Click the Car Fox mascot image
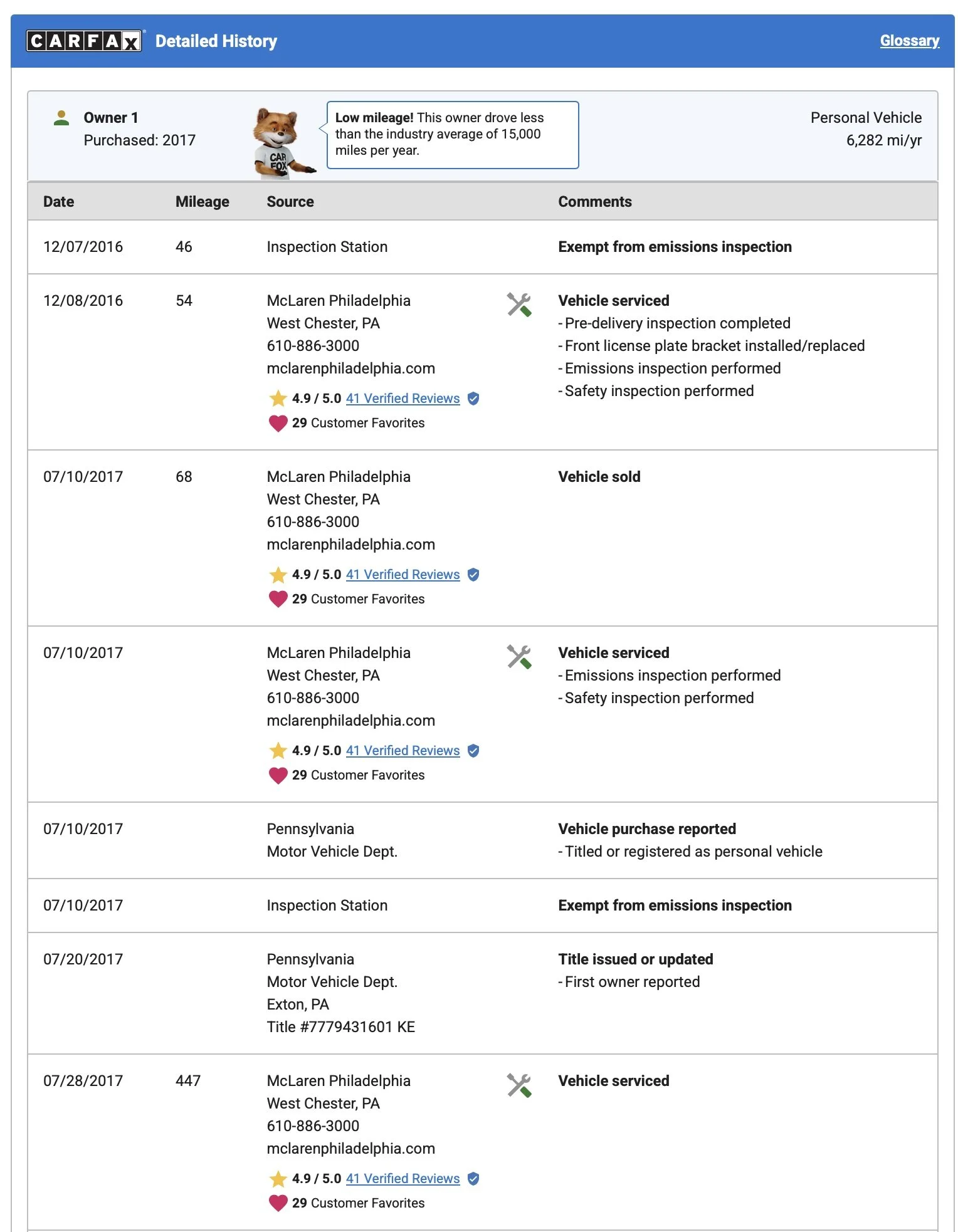The width and height of the screenshot is (958, 1232). coord(282,144)
